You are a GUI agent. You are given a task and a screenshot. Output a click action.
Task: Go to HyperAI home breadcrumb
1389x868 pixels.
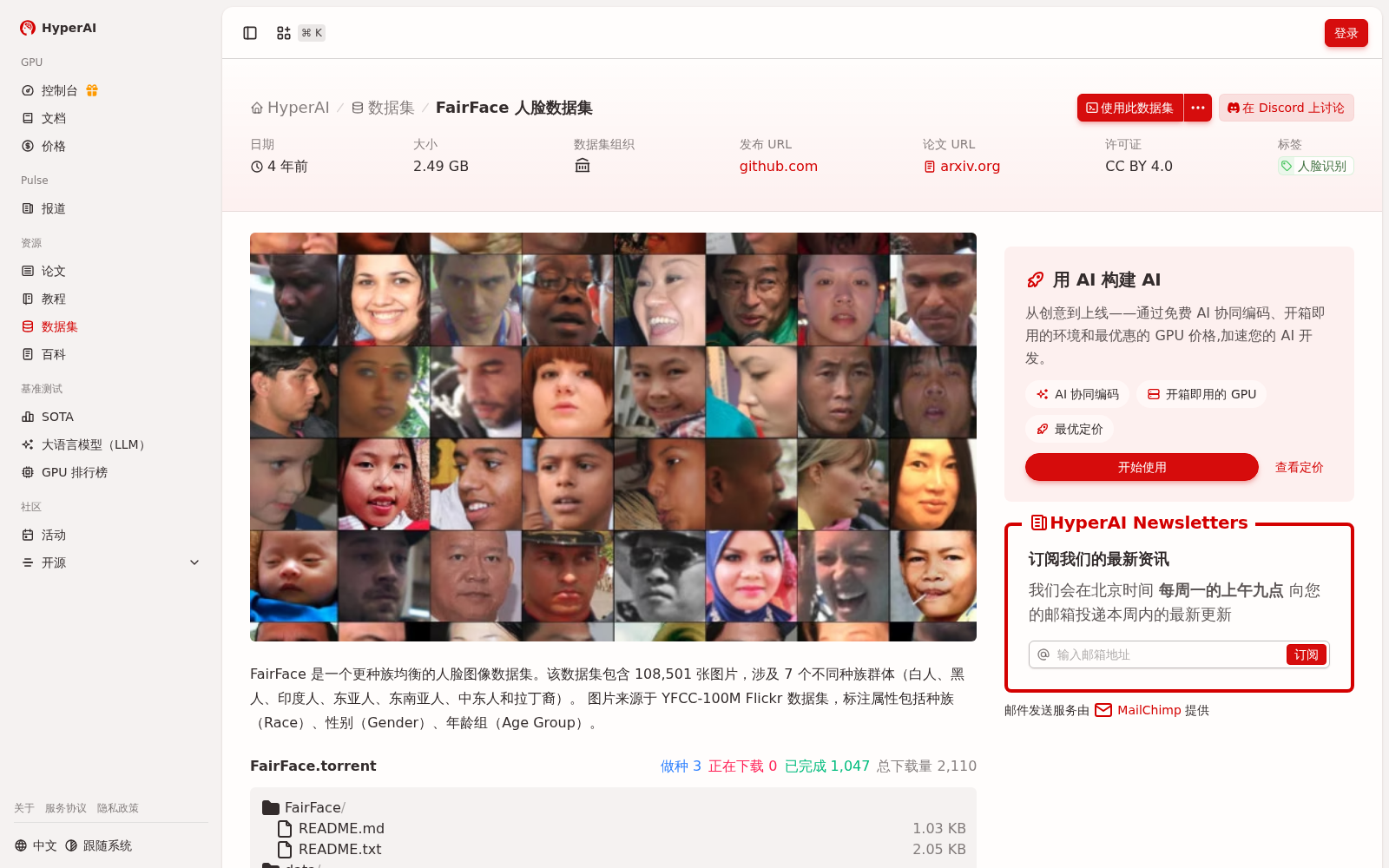click(x=290, y=108)
